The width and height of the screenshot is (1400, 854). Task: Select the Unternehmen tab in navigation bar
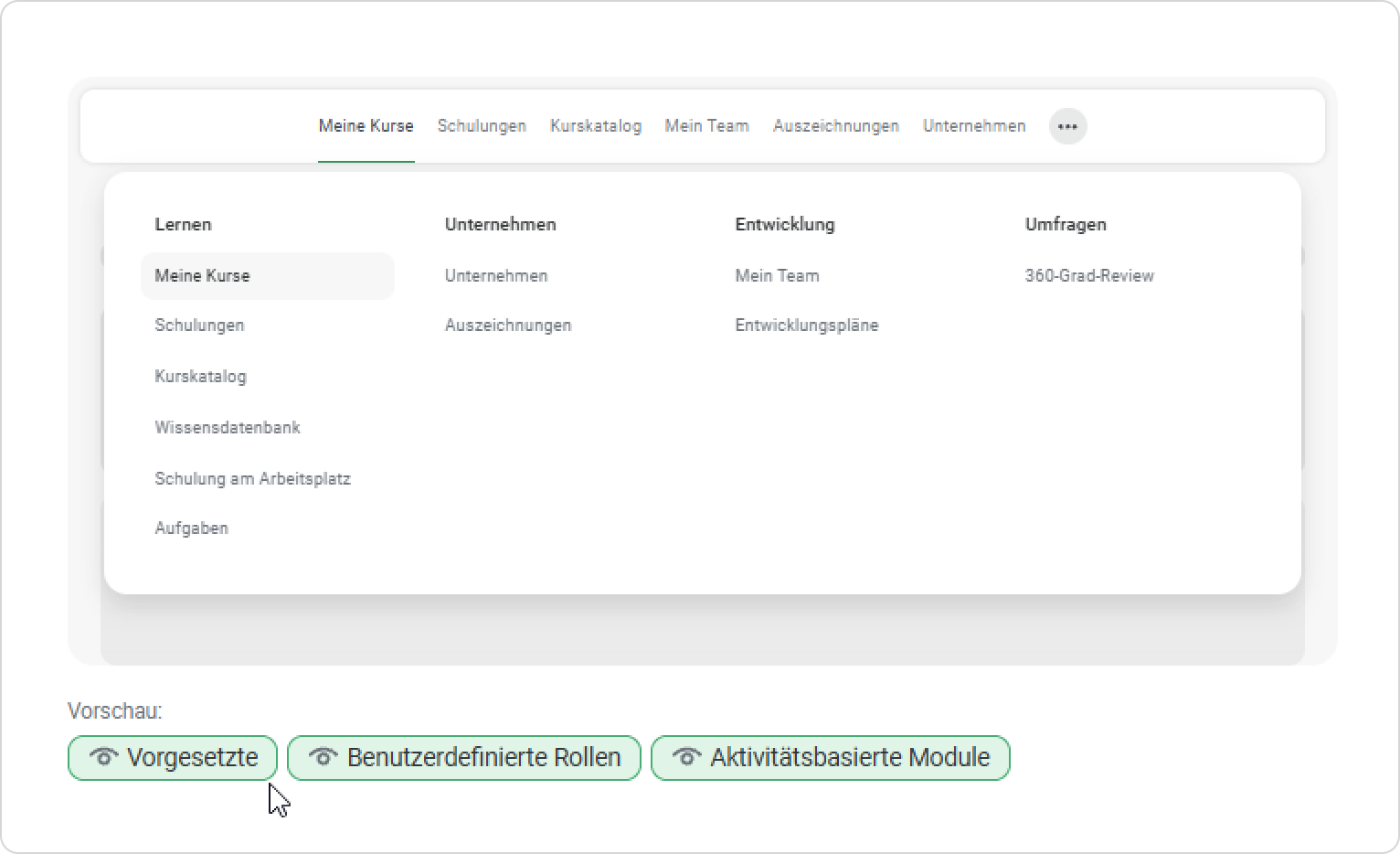click(974, 126)
